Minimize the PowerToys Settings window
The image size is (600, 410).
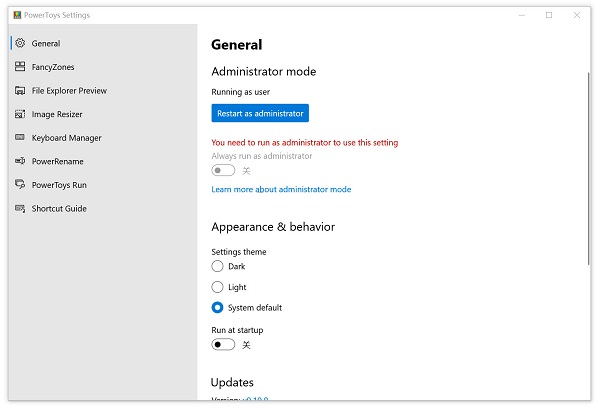[x=522, y=15]
